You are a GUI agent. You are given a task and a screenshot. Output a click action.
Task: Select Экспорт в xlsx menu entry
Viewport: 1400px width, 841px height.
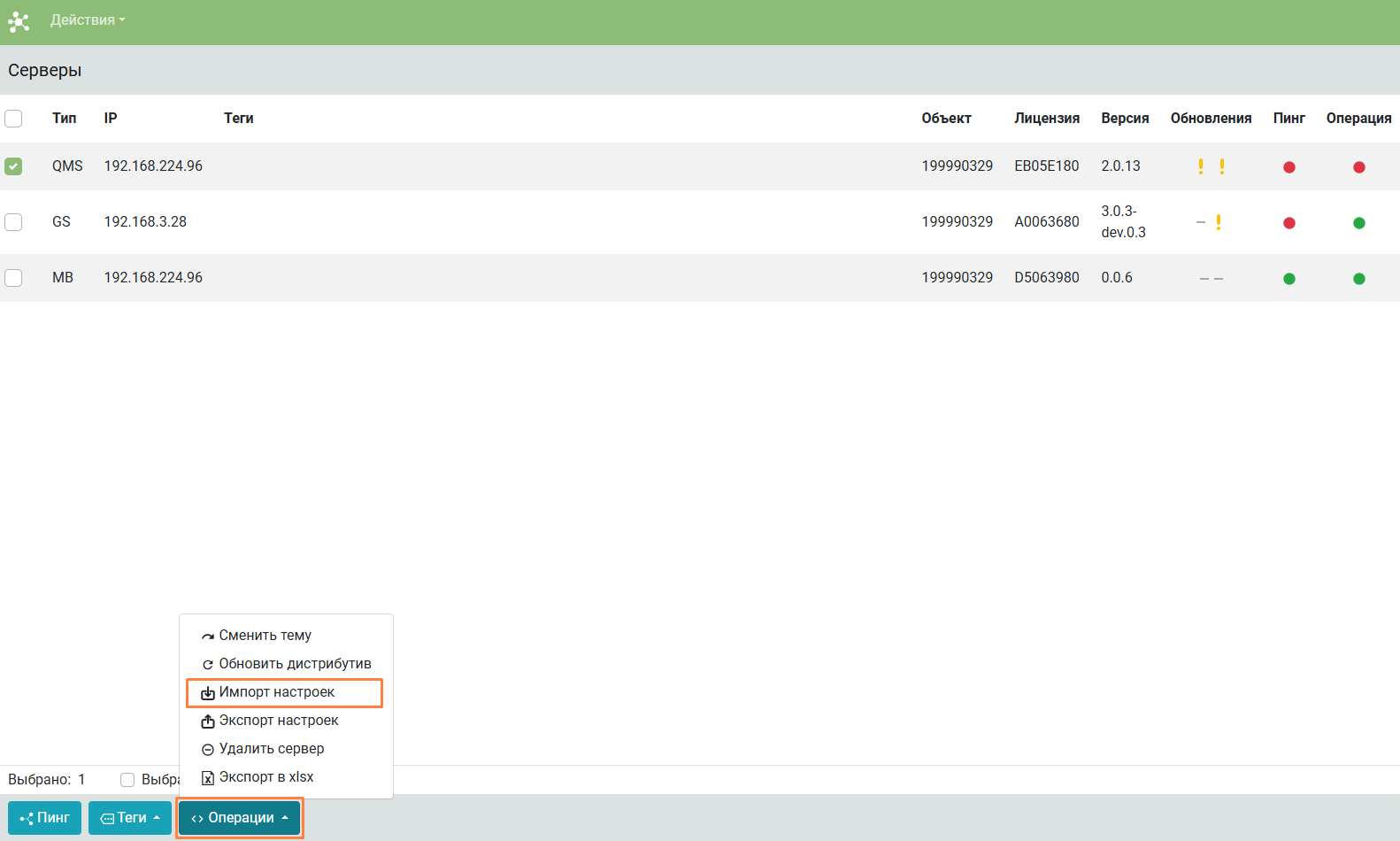tap(266, 777)
